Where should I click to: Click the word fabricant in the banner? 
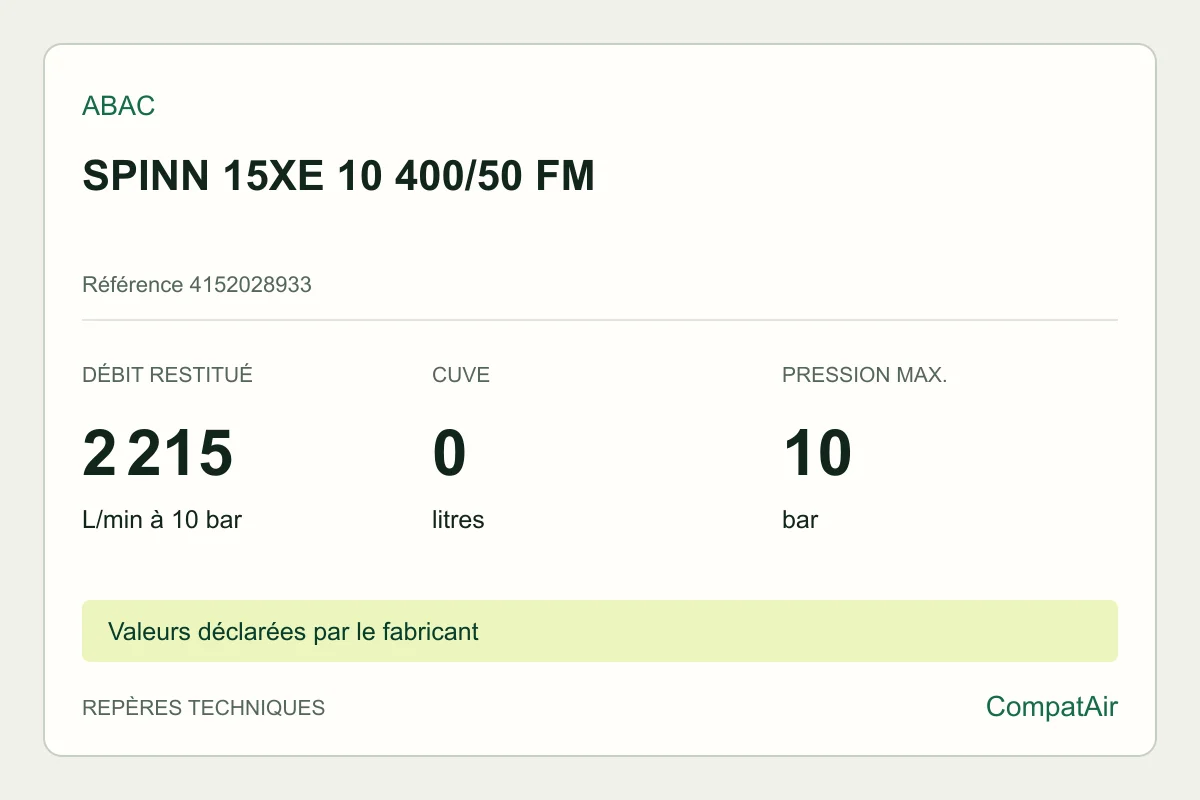click(428, 632)
